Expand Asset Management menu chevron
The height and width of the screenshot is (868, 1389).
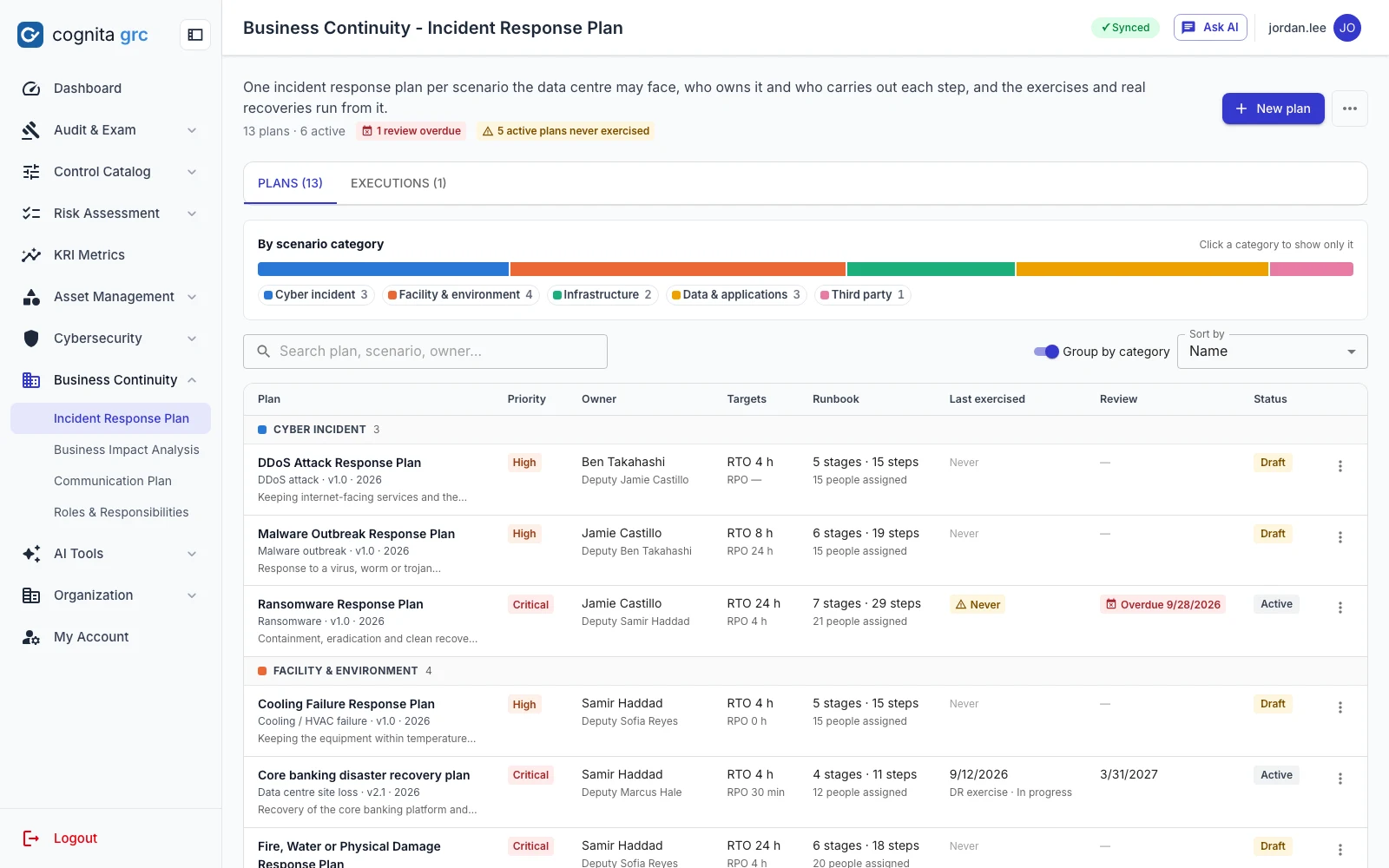point(192,297)
